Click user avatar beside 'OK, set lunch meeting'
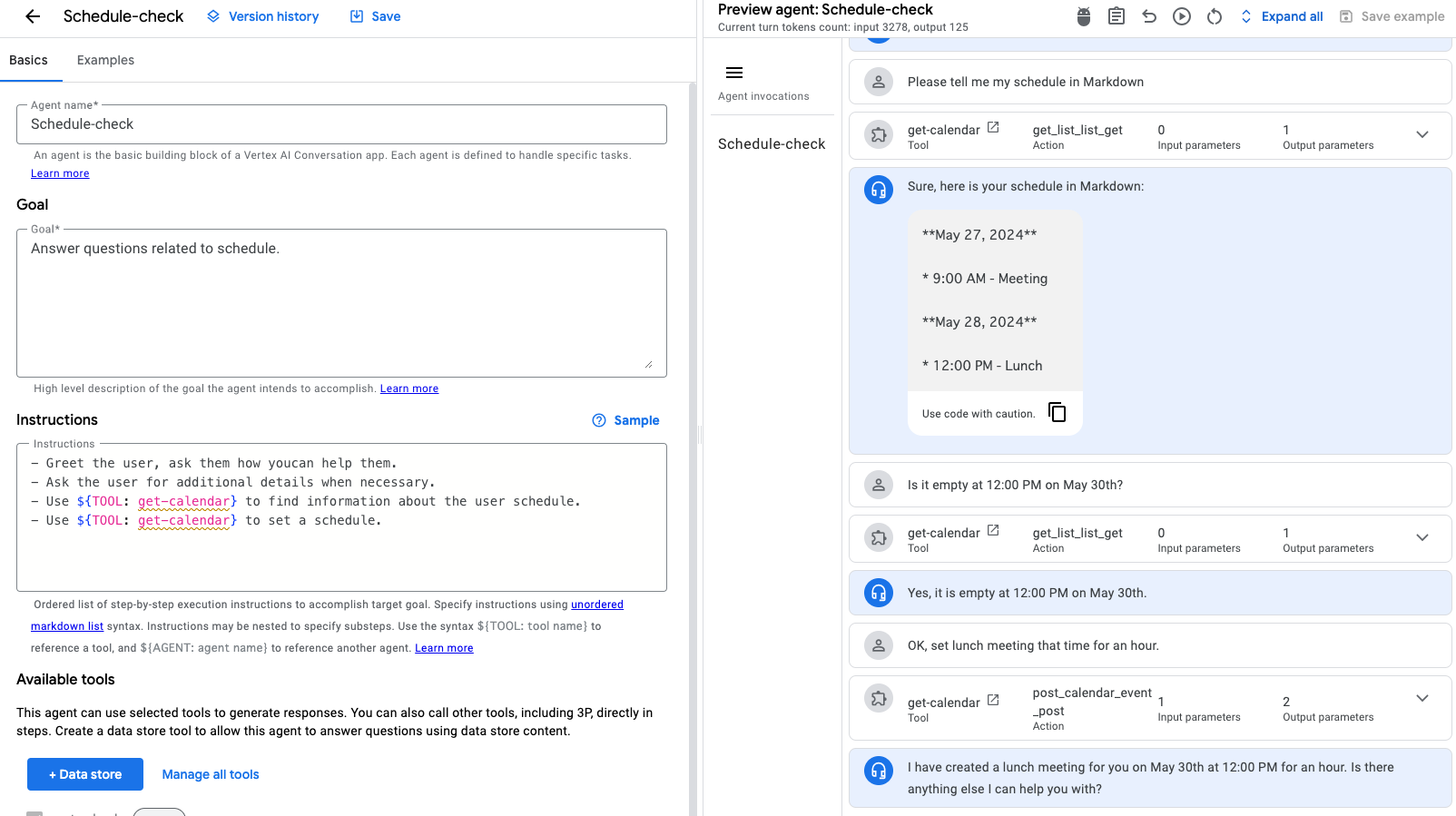This screenshot has width=1456, height=816. point(879,645)
